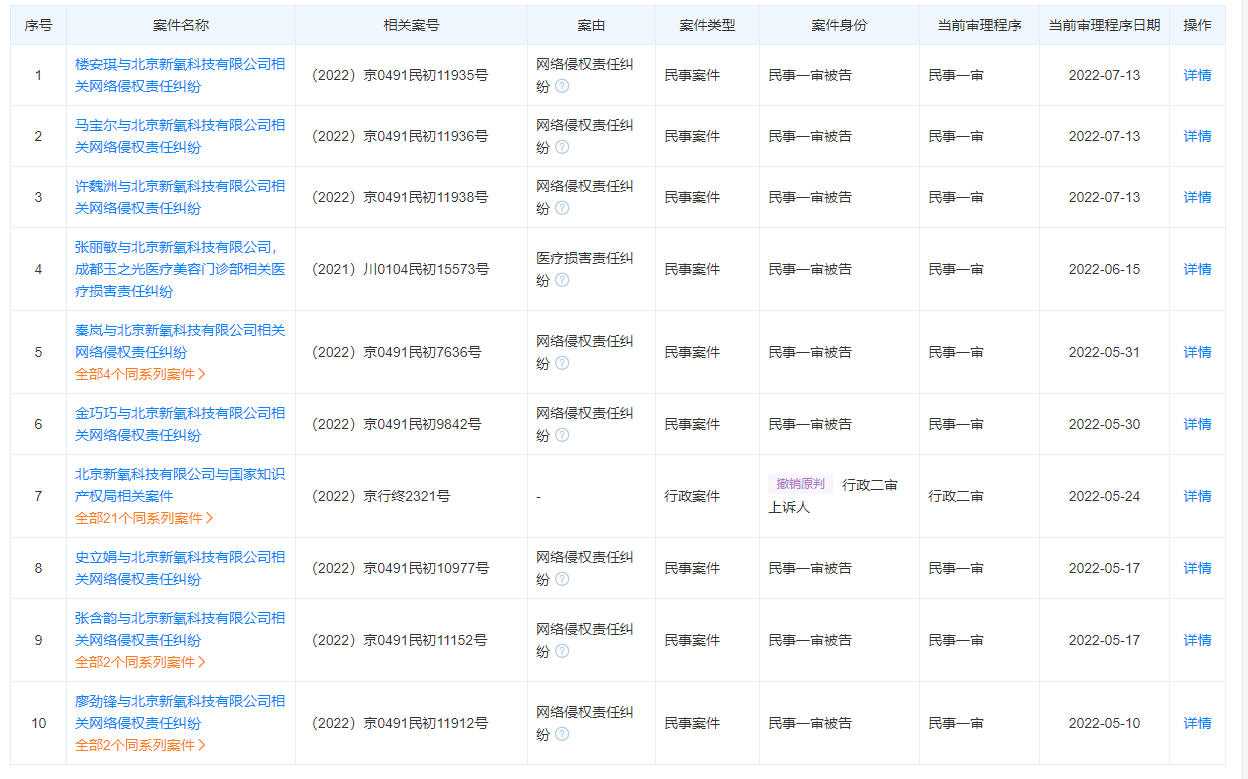This screenshot has height=779, width=1248.
Task: Click help icon beside row 1 case cause
Action: click(562, 86)
